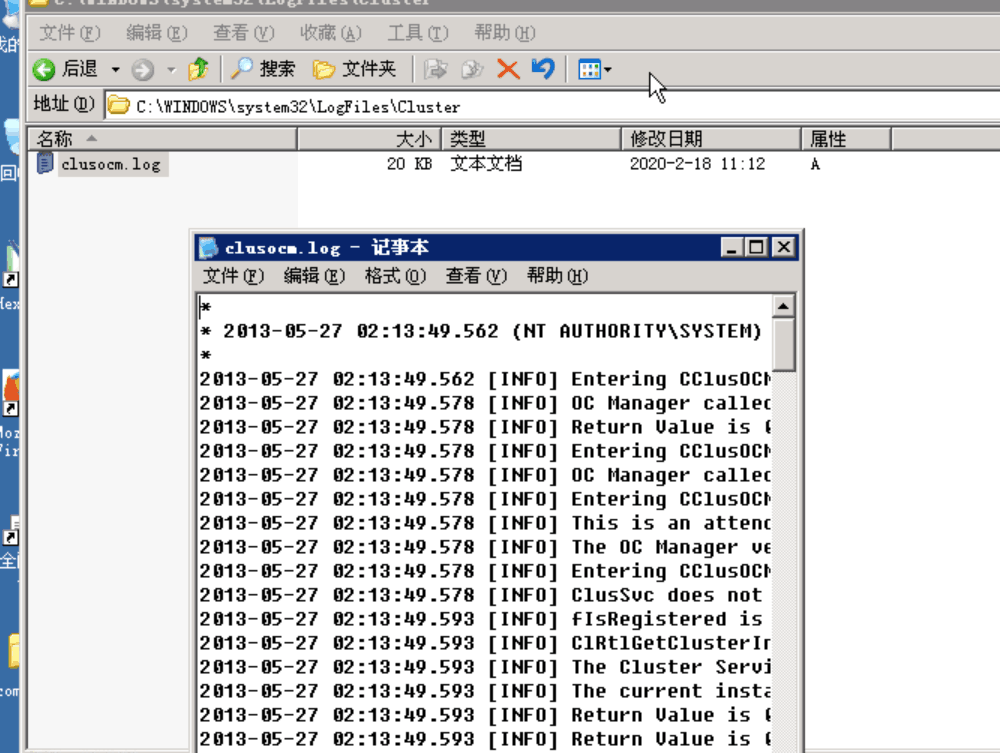The height and width of the screenshot is (753, 1000).
Task: Click the 'ClusSvc does not' log line
Action: pos(481,596)
